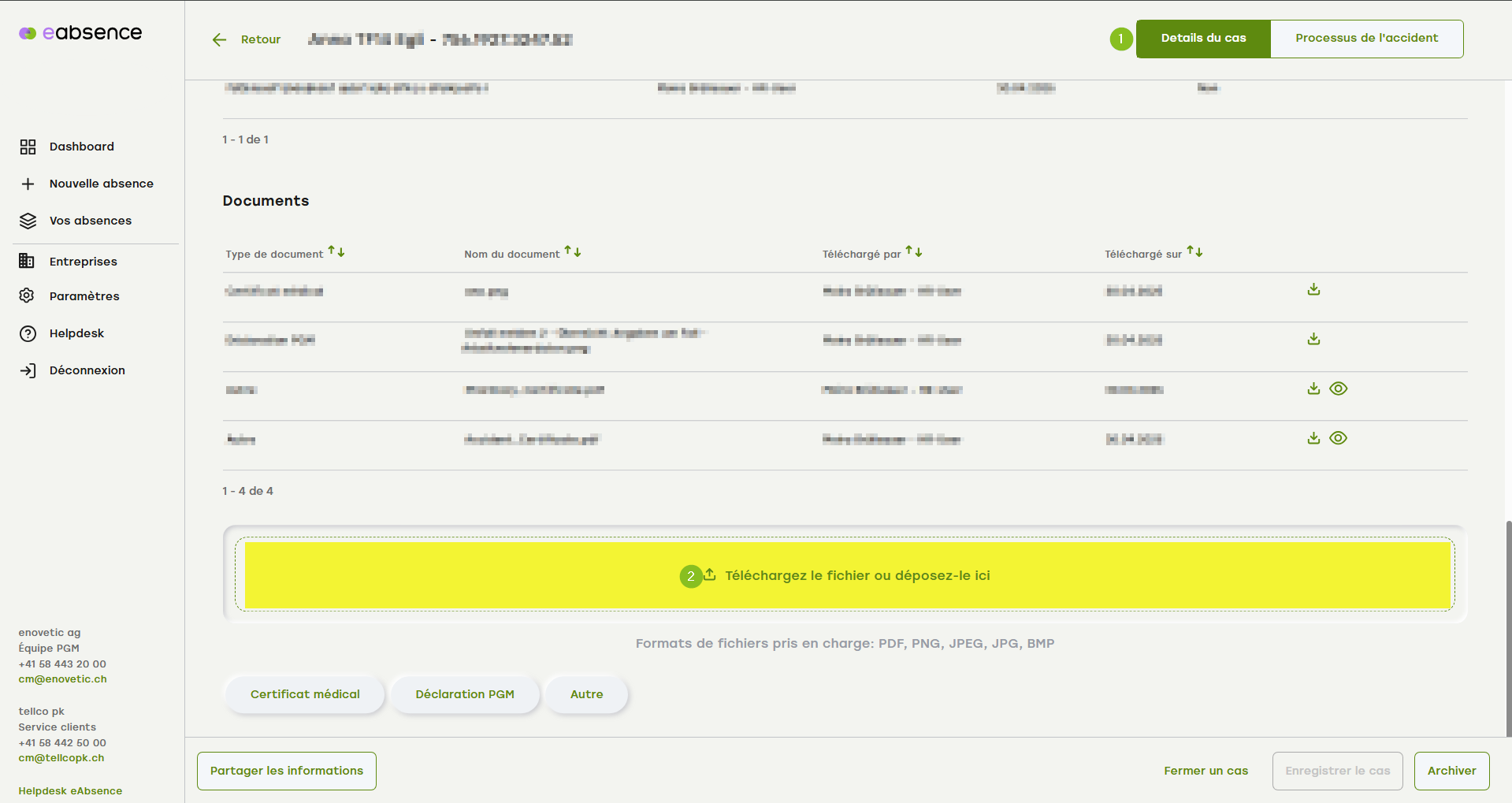The width and height of the screenshot is (1512, 803).
Task: Open Vos absences in sidebar
Action: 90,221
